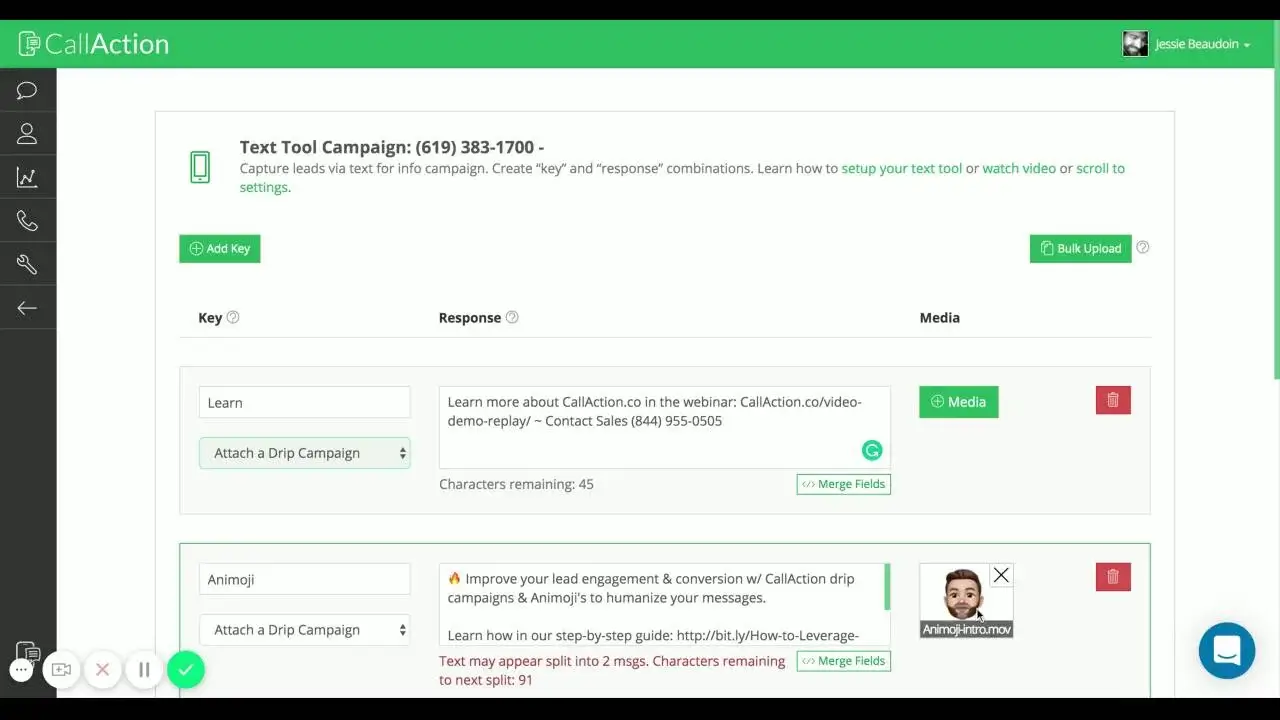Click the Media button for Learn row

coord(959,402)
